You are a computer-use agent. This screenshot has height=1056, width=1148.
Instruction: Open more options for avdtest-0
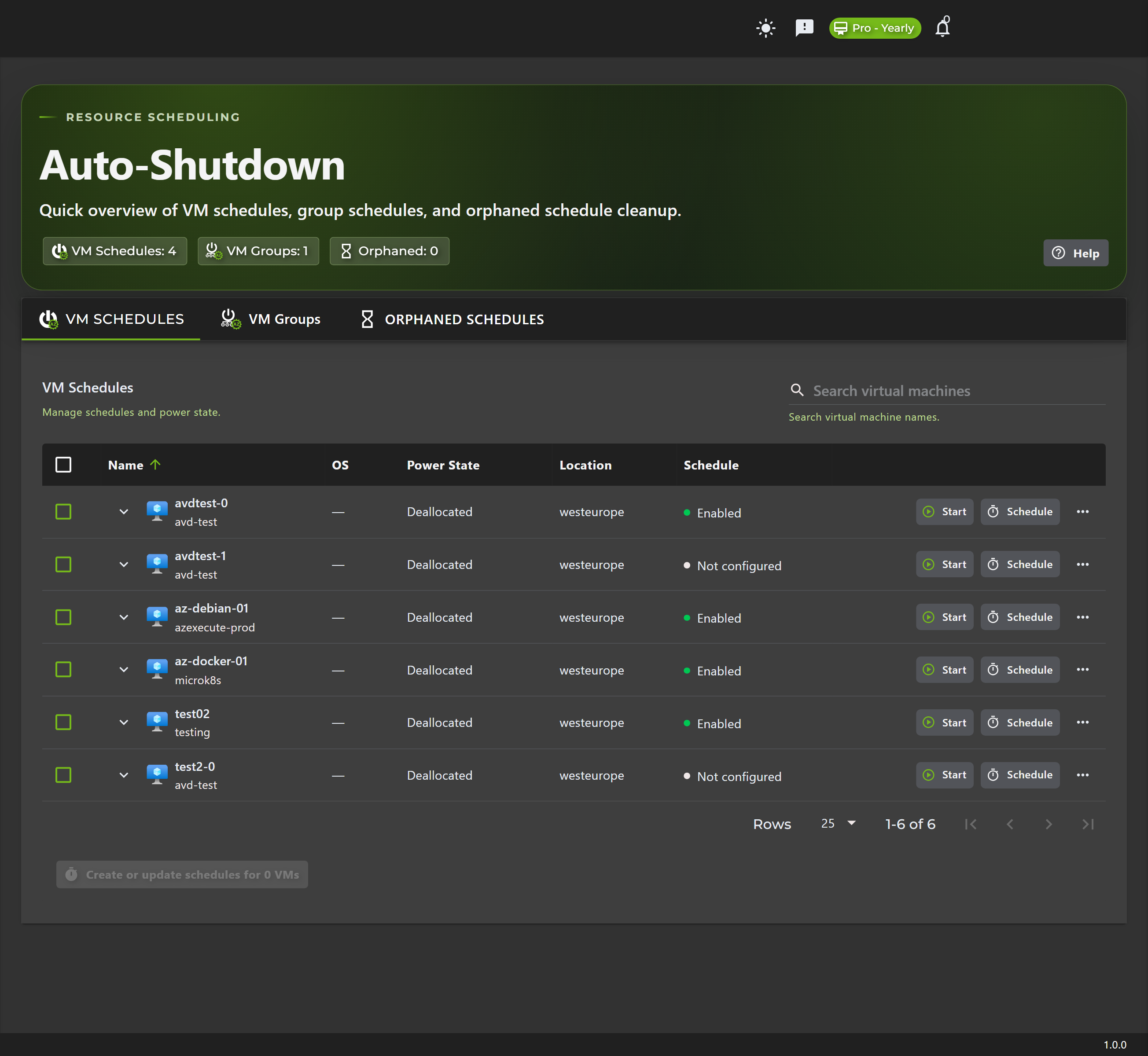1082,511
